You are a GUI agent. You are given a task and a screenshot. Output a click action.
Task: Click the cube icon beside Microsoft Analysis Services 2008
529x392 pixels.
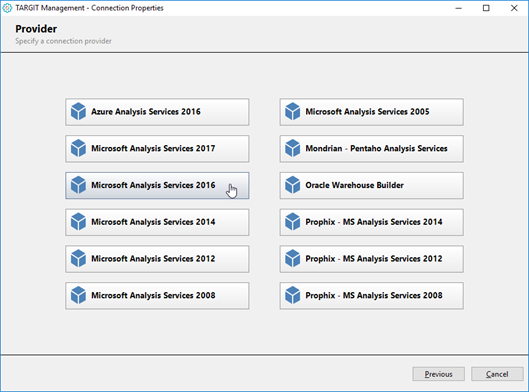tap(78, 296)
